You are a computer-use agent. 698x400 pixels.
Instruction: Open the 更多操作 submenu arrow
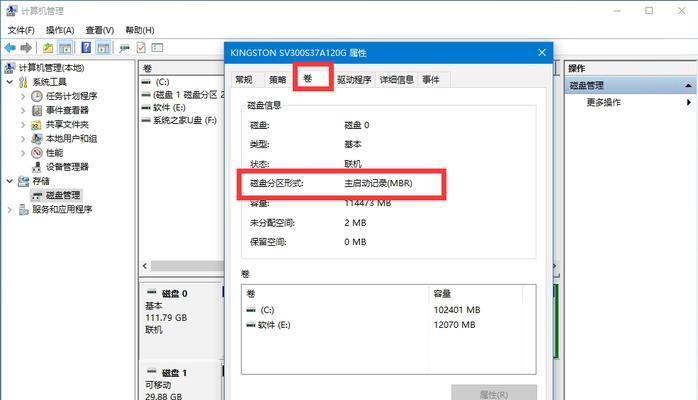(x=689, y=102)
